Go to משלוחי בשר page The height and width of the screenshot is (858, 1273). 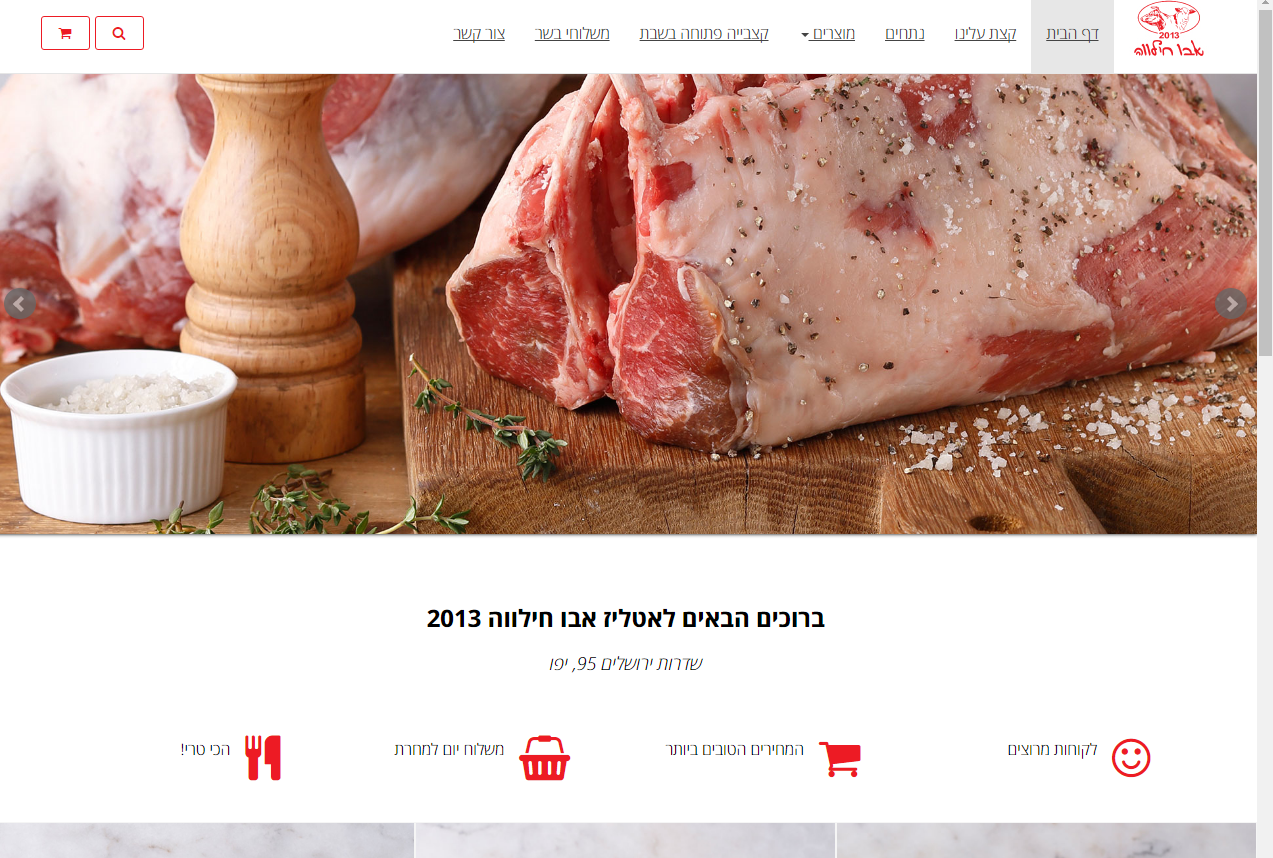coord(572,33)
